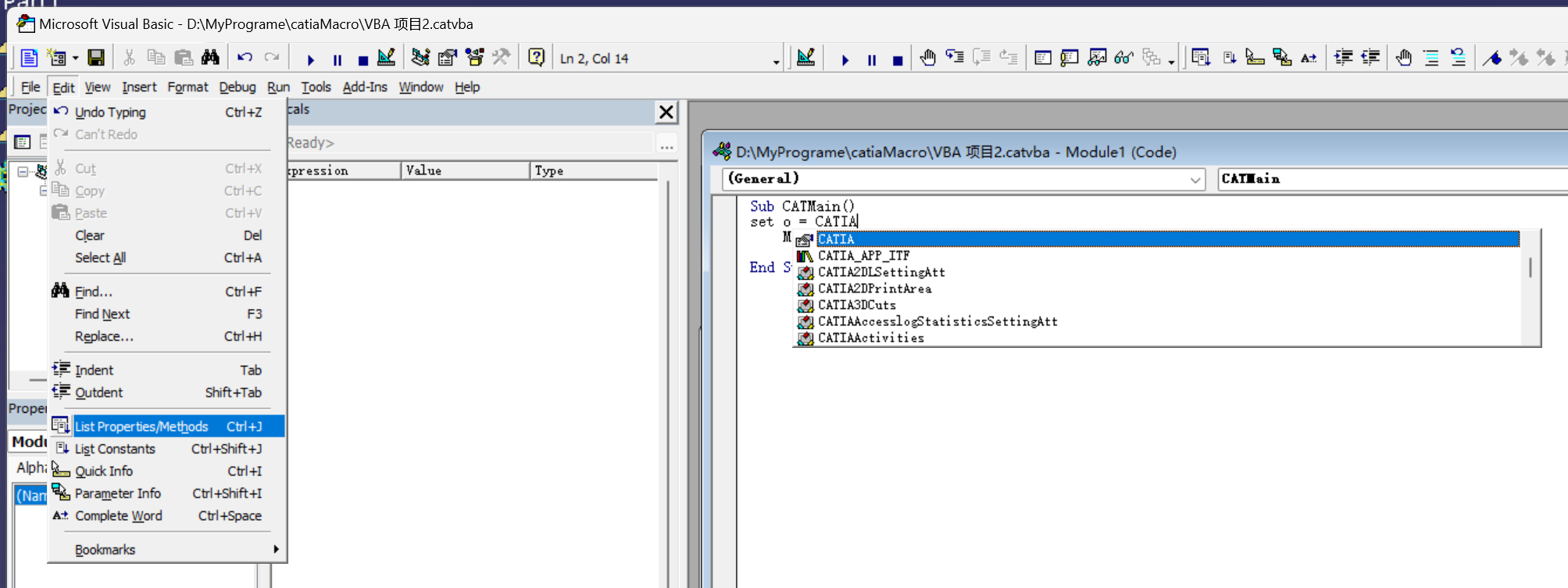
Task: Click the ellipsis button in the Locals window
Action: 666,144
